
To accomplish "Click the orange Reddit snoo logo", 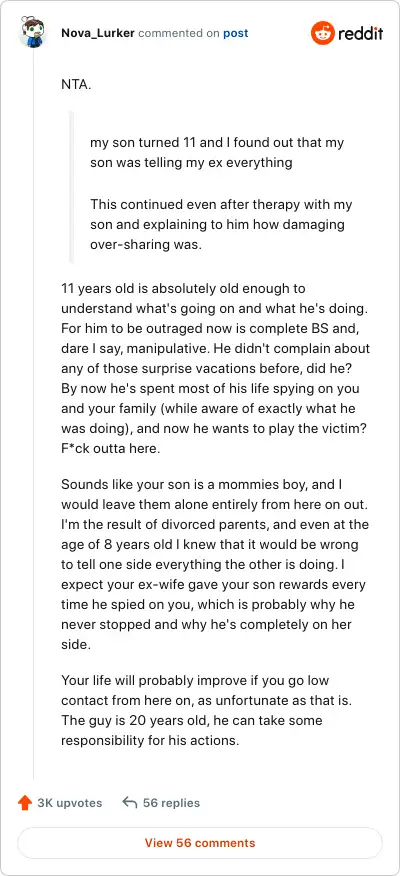I will point(322,33).
